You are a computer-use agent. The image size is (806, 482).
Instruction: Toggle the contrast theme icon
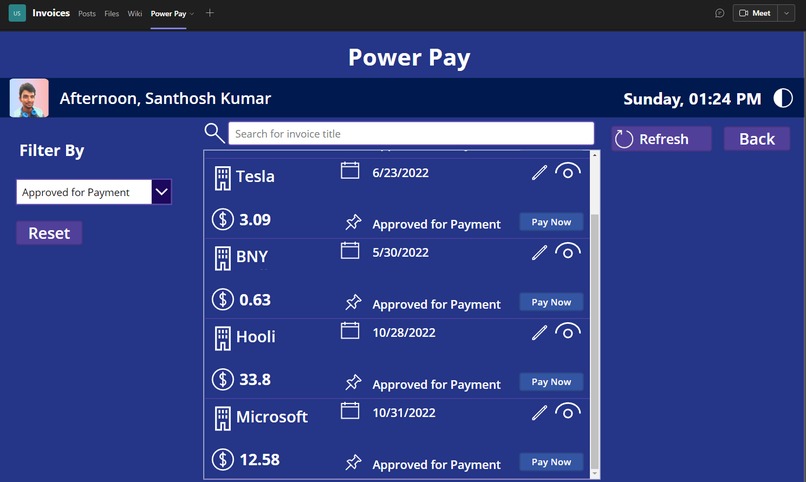pyautogui.click(x=783, y=98)
